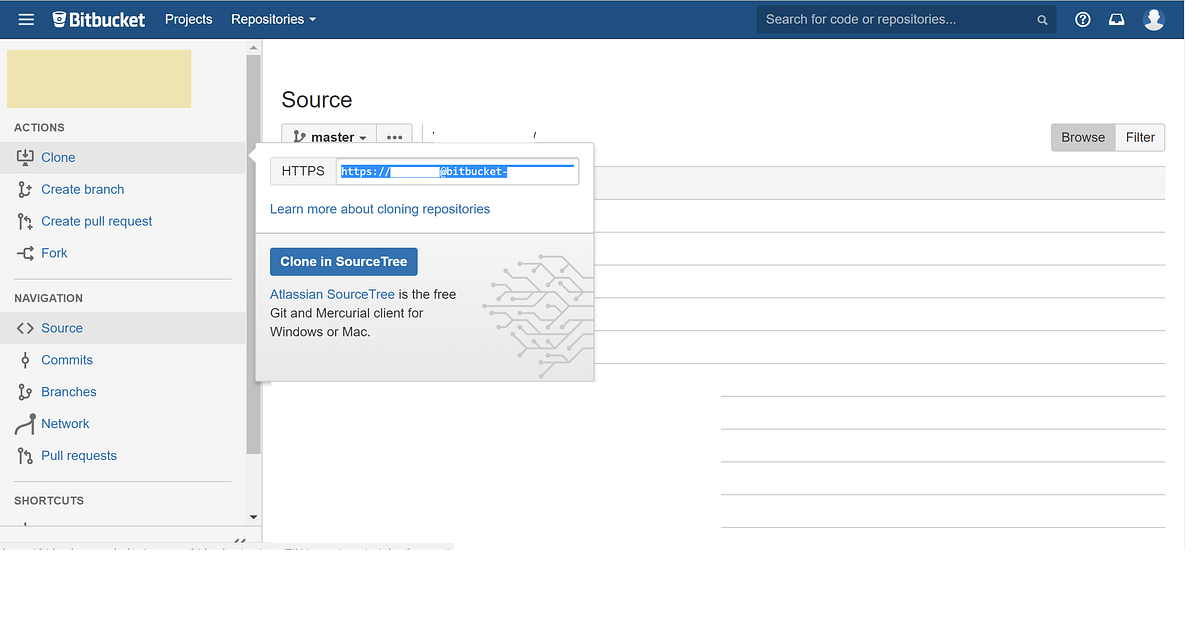Viewport: 1200px width, 636px height.
Task: Click the Create pull request icon
Action: 25,221
